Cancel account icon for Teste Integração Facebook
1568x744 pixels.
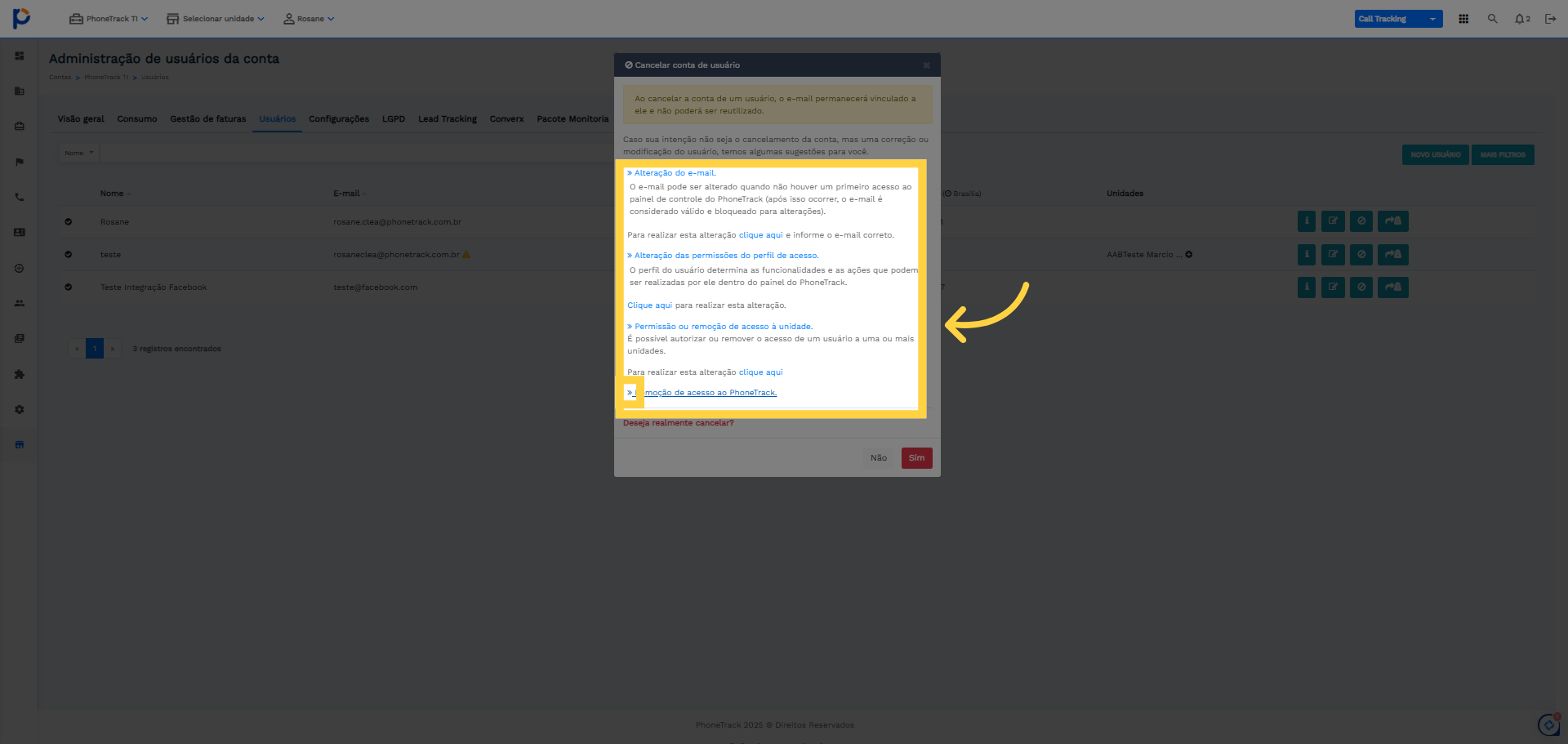coord(1361,287)
